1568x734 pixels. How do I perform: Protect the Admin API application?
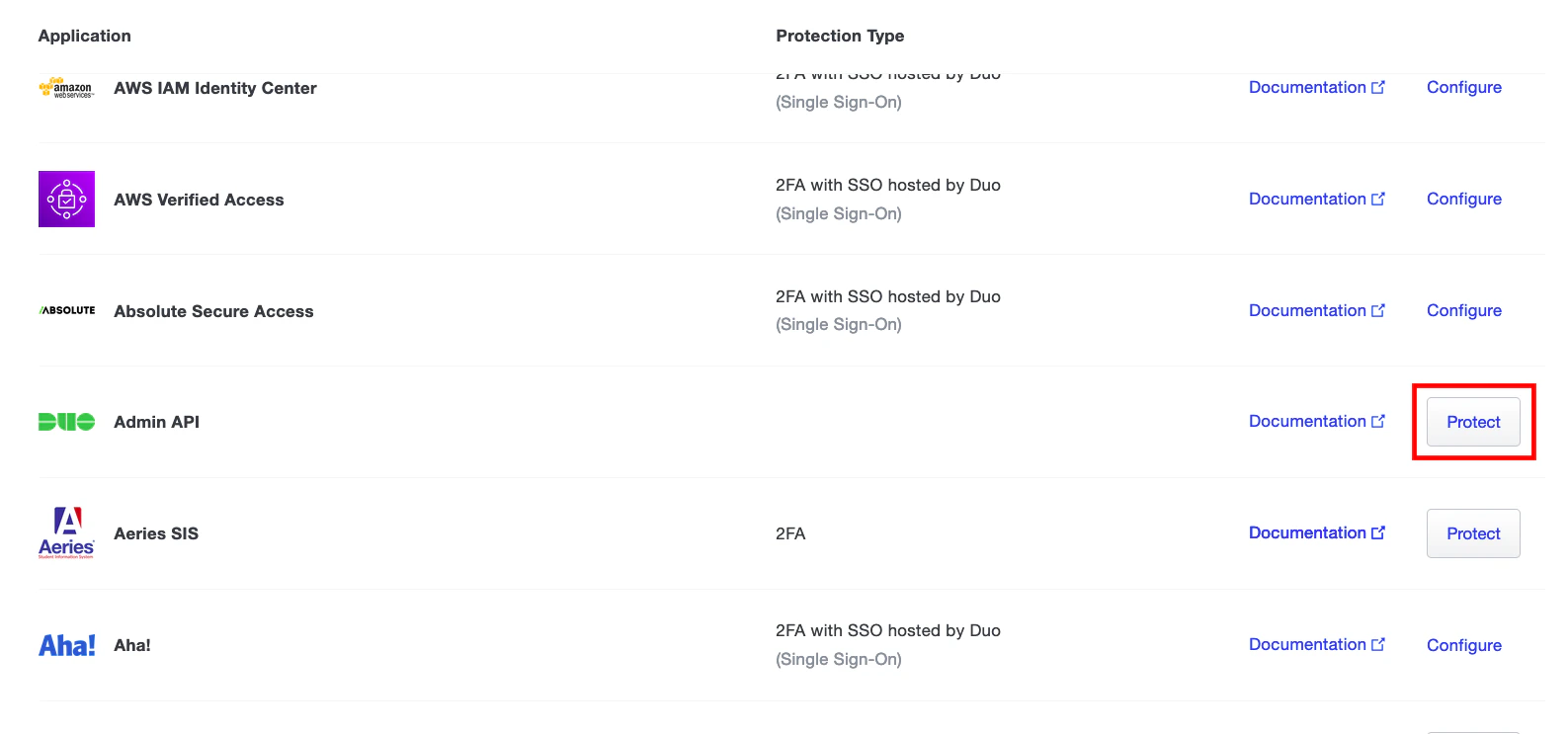click(x=1473, y=422)
